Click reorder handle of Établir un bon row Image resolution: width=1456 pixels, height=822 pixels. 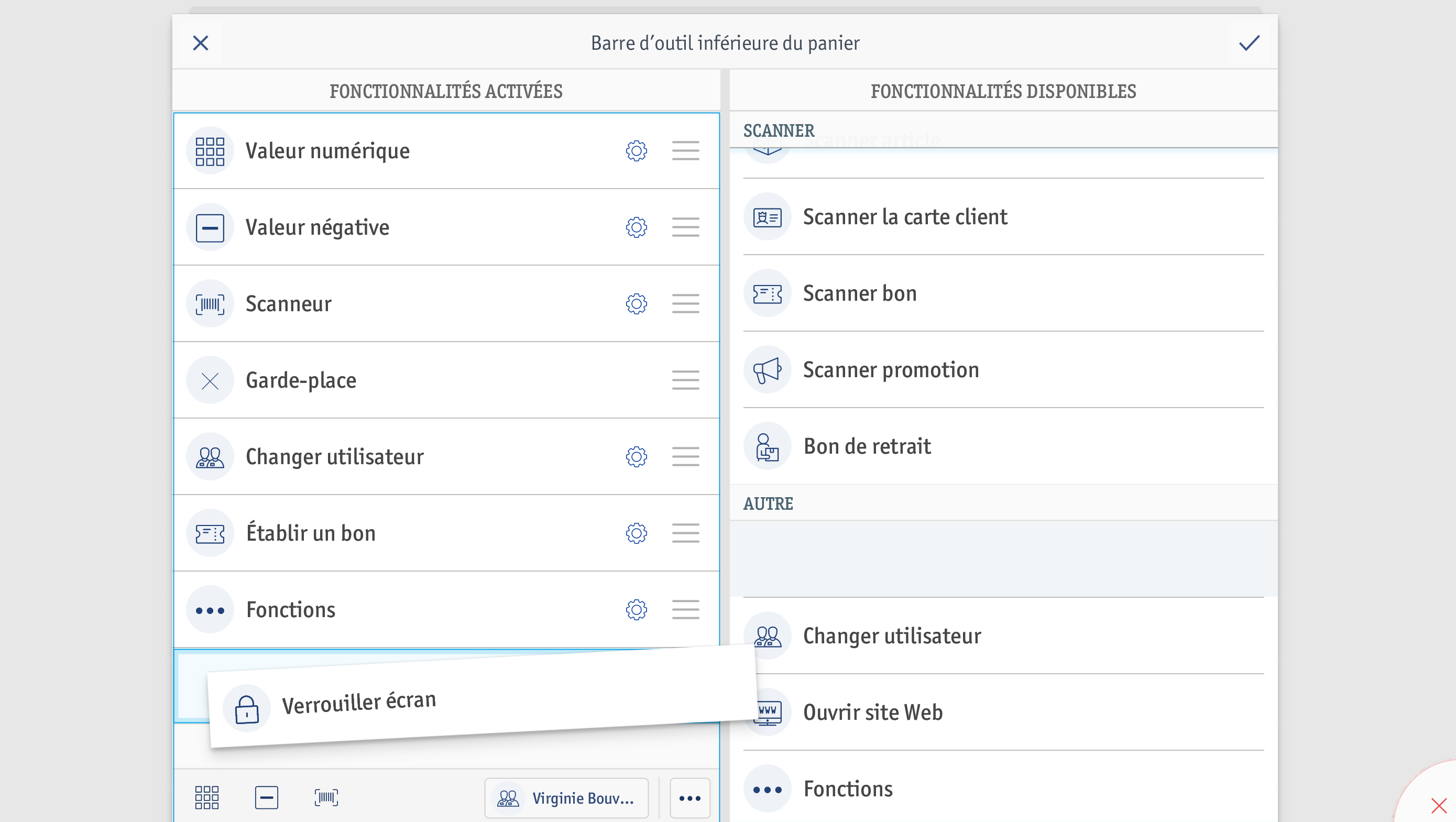click(686, 533)
